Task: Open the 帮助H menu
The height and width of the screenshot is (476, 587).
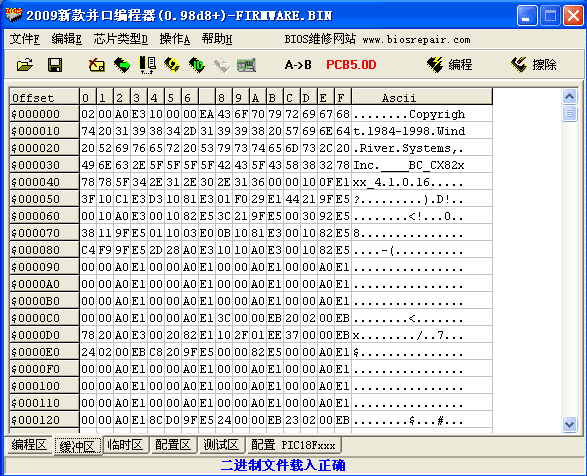Action: pyautogui.click(x=217, y=39)
